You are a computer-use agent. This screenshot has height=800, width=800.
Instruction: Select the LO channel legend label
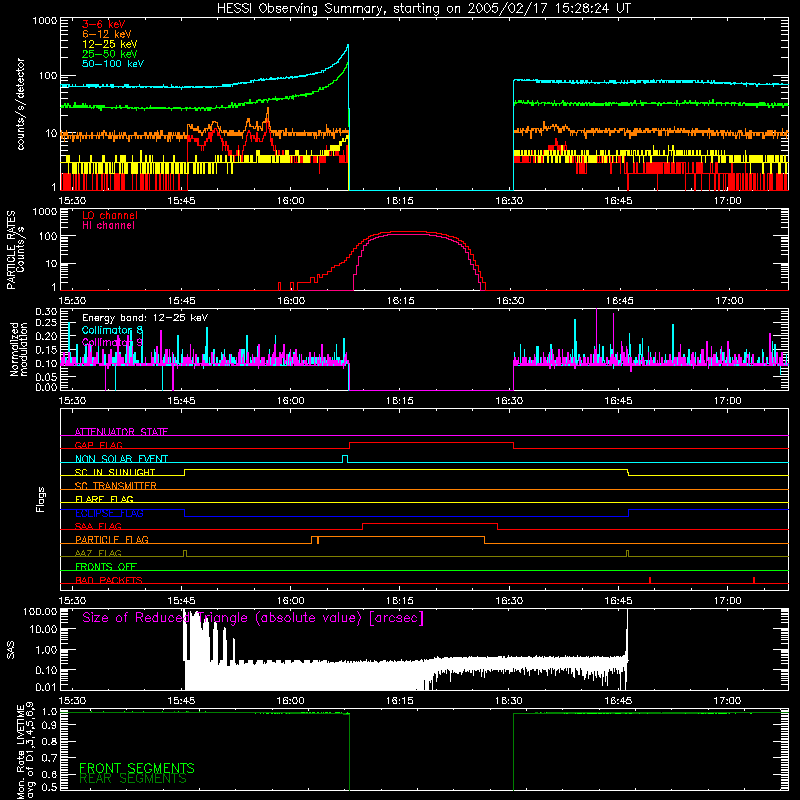point(110,215)
